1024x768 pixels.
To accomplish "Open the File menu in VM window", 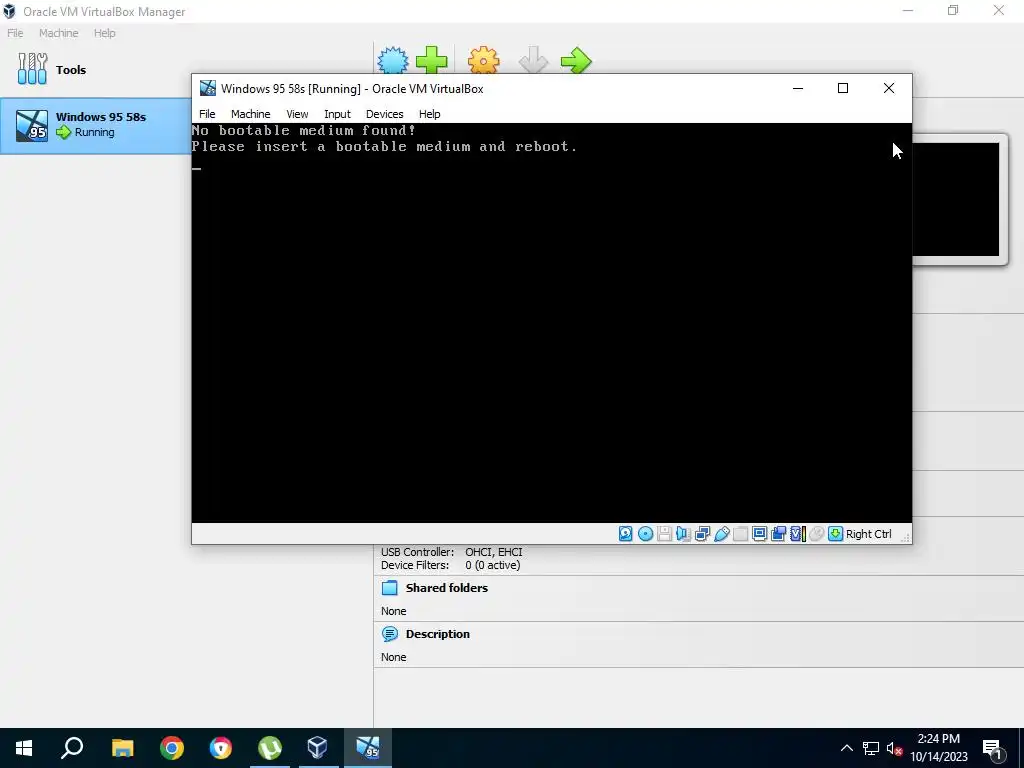I will [207, 114].
